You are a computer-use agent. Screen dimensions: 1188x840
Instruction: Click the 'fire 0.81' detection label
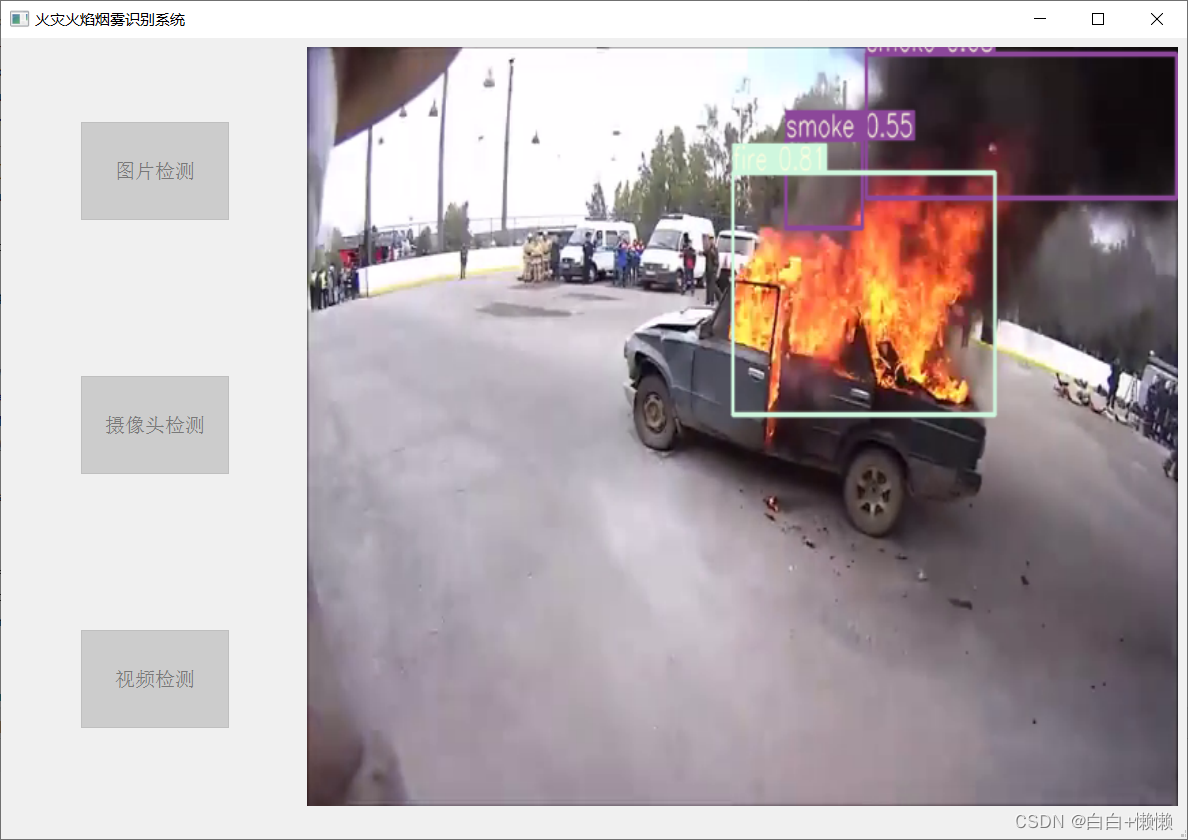(x=779, y=159)
